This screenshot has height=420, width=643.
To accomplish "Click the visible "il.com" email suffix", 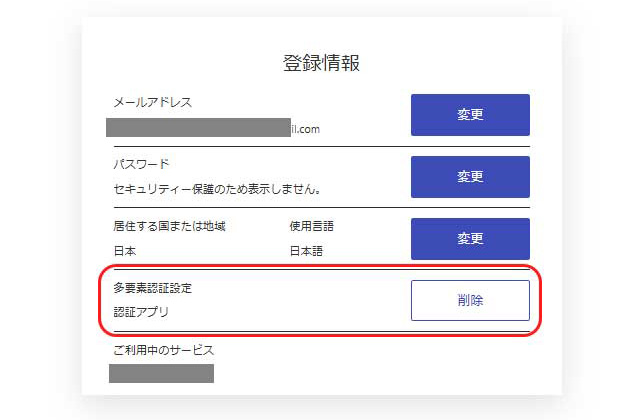I will point(305,129).
